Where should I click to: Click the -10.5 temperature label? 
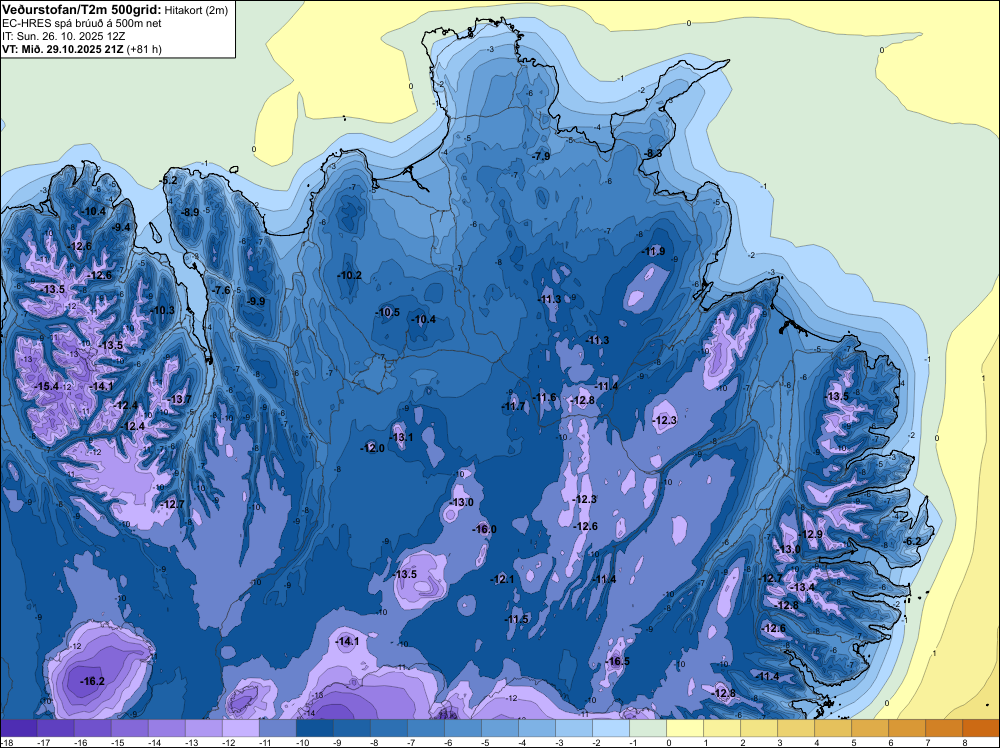pos(388,312)
